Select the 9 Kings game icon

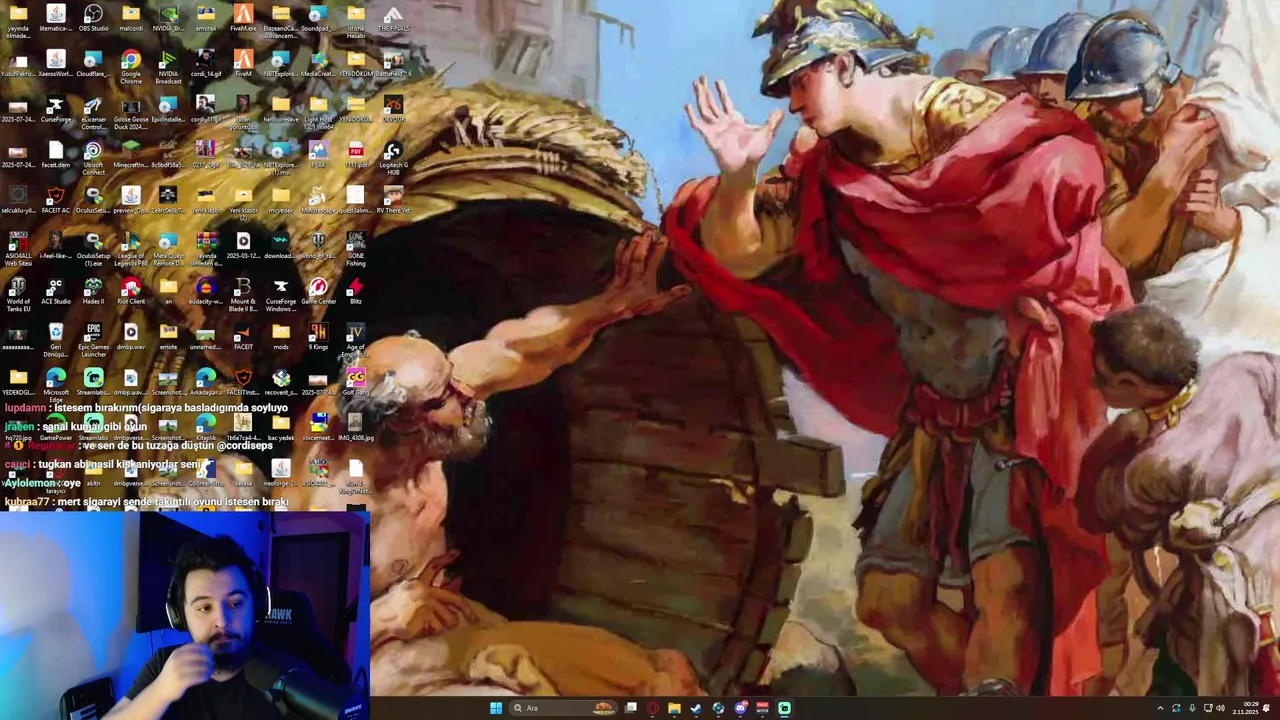tap(318, 337)
